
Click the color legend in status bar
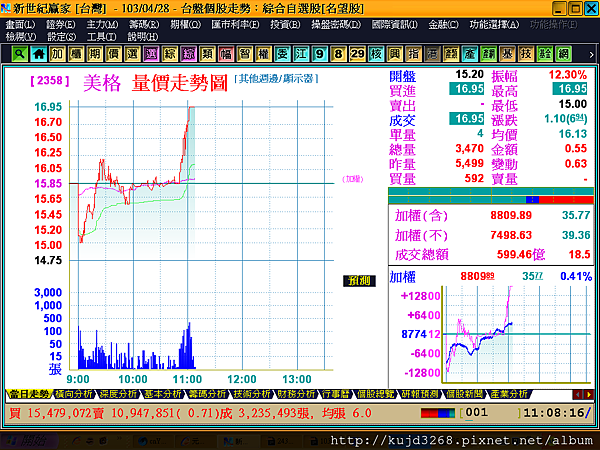click(438, 413)
